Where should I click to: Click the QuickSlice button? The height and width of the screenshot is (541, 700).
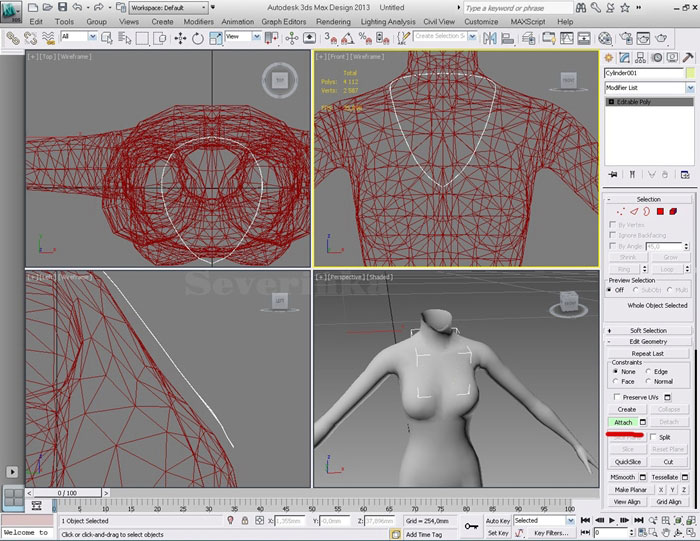626,461
